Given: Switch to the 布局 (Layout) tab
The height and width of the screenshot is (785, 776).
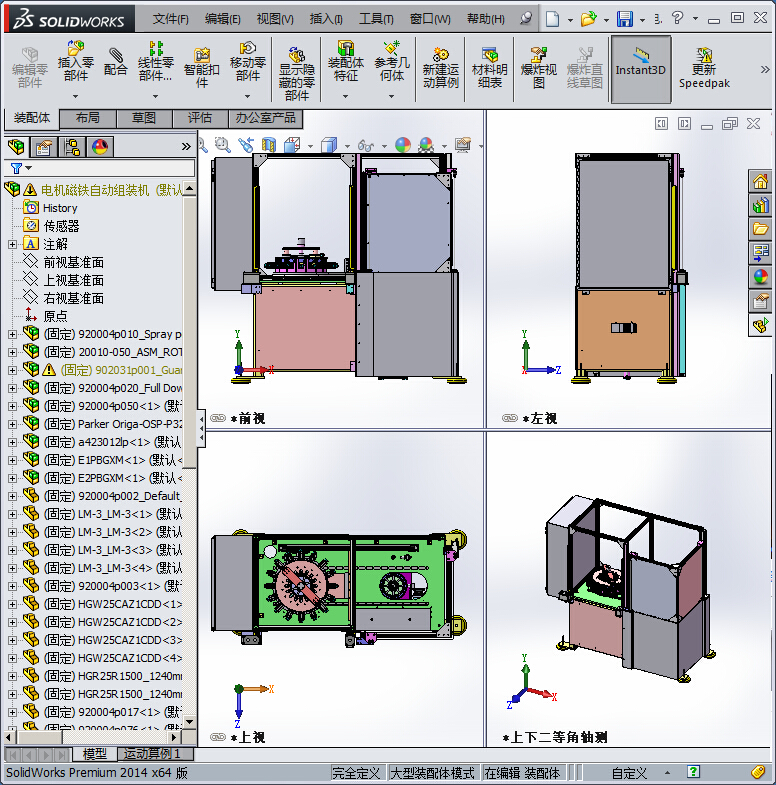Looking at the screenshot, I should [88, 118].
